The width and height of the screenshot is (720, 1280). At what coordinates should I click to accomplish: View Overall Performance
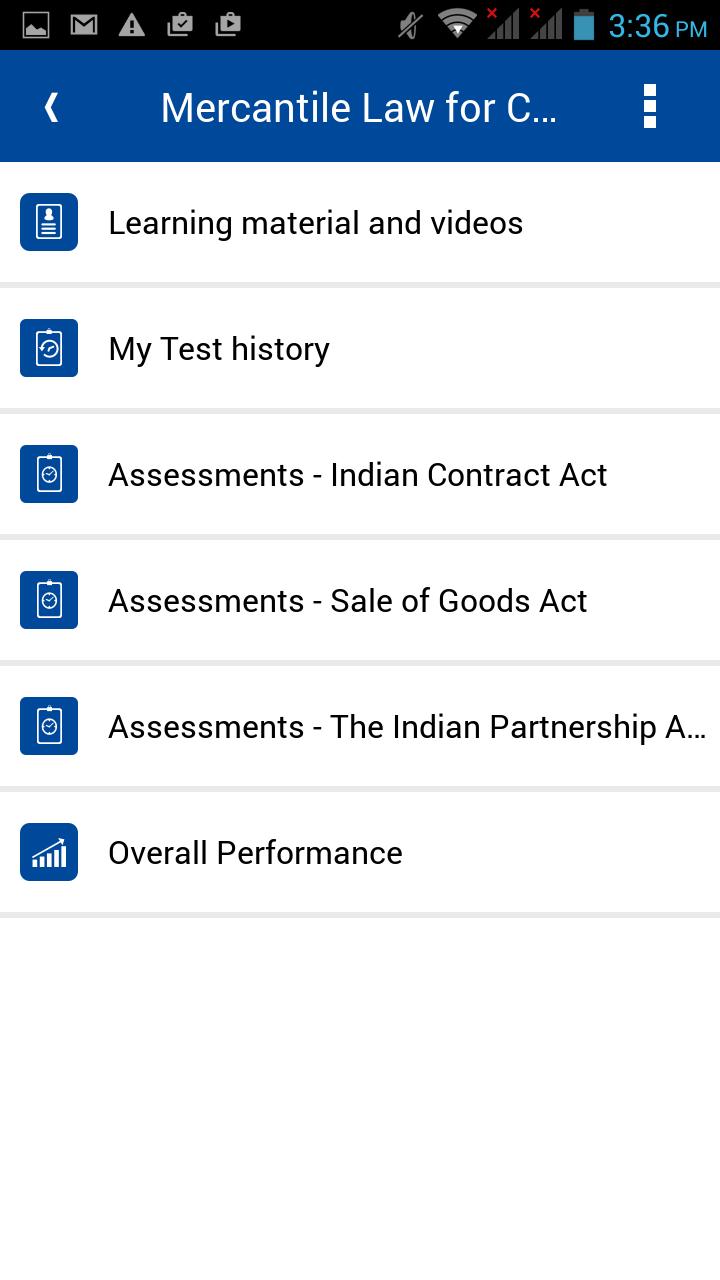tap(255, 853)
